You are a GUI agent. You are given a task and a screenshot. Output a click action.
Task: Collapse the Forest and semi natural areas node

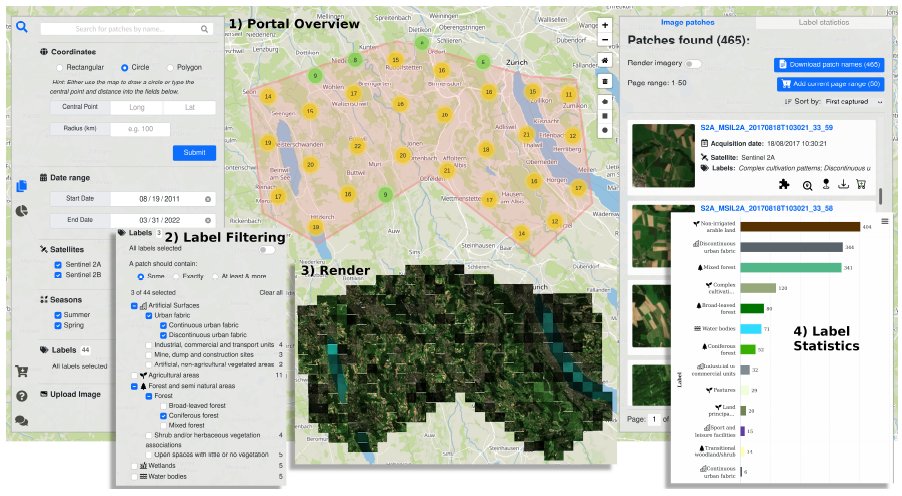tap(135, 385)
